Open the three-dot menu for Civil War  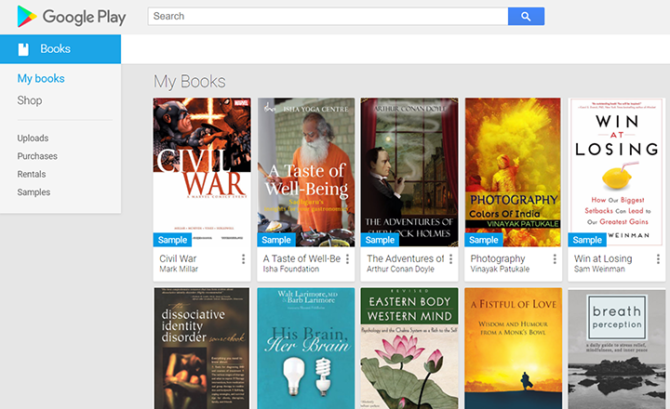[243, 259]
